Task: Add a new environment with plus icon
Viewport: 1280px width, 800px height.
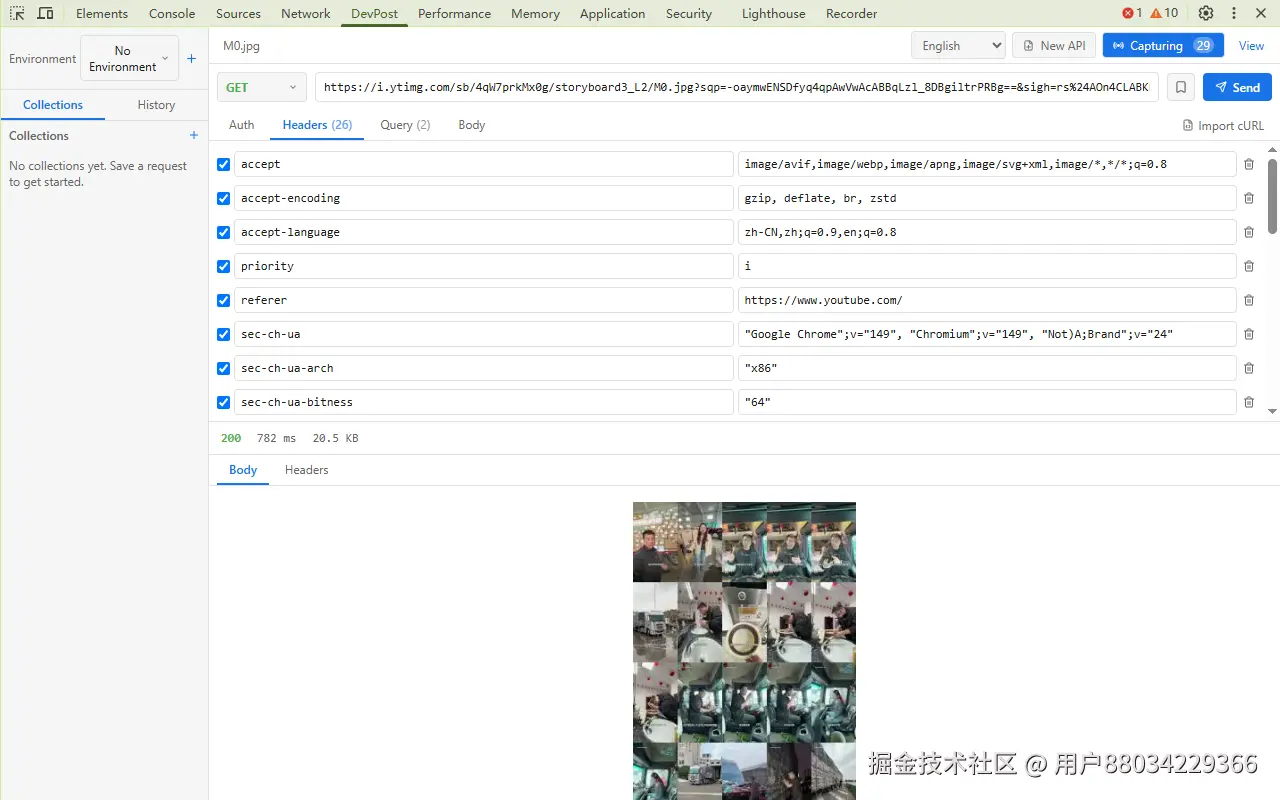Action: [x=192, y=59]
